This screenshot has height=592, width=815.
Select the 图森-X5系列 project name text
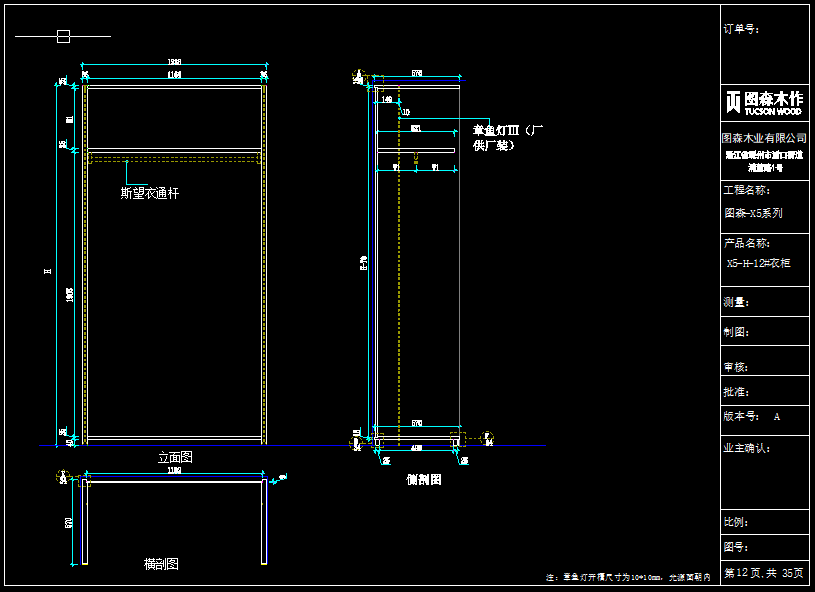click(753, 213)
